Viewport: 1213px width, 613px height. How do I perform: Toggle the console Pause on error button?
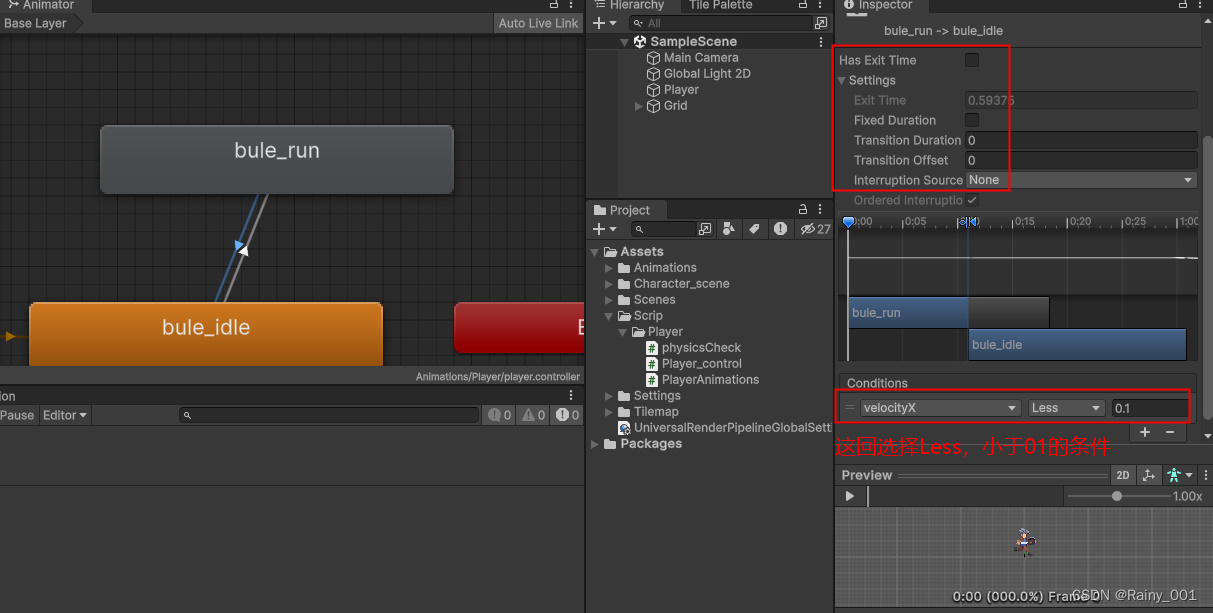click(x=17, y=415)
